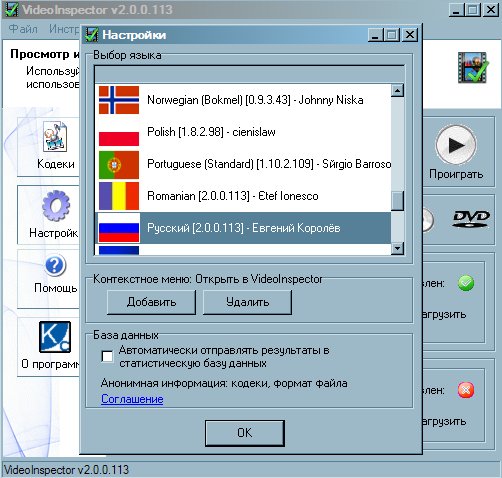Click the status bar VideoInspector v2.0.0.113 text
The width and height of the screenshot is (502, 478).
[x=67, y=470]
